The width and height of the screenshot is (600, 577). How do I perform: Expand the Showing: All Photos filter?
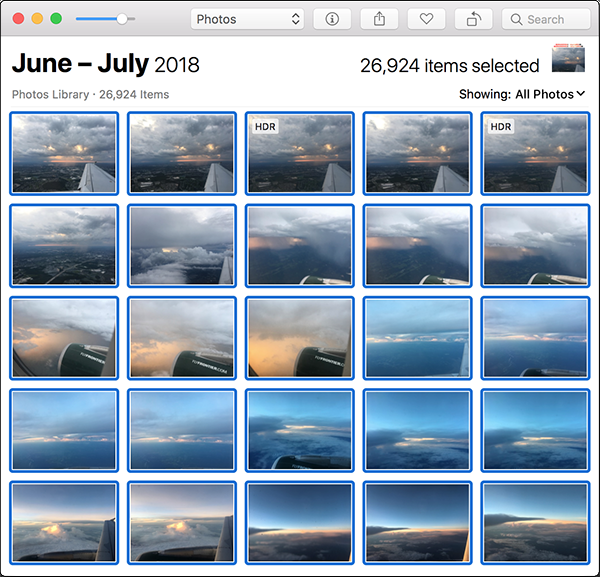coord(521,94)
